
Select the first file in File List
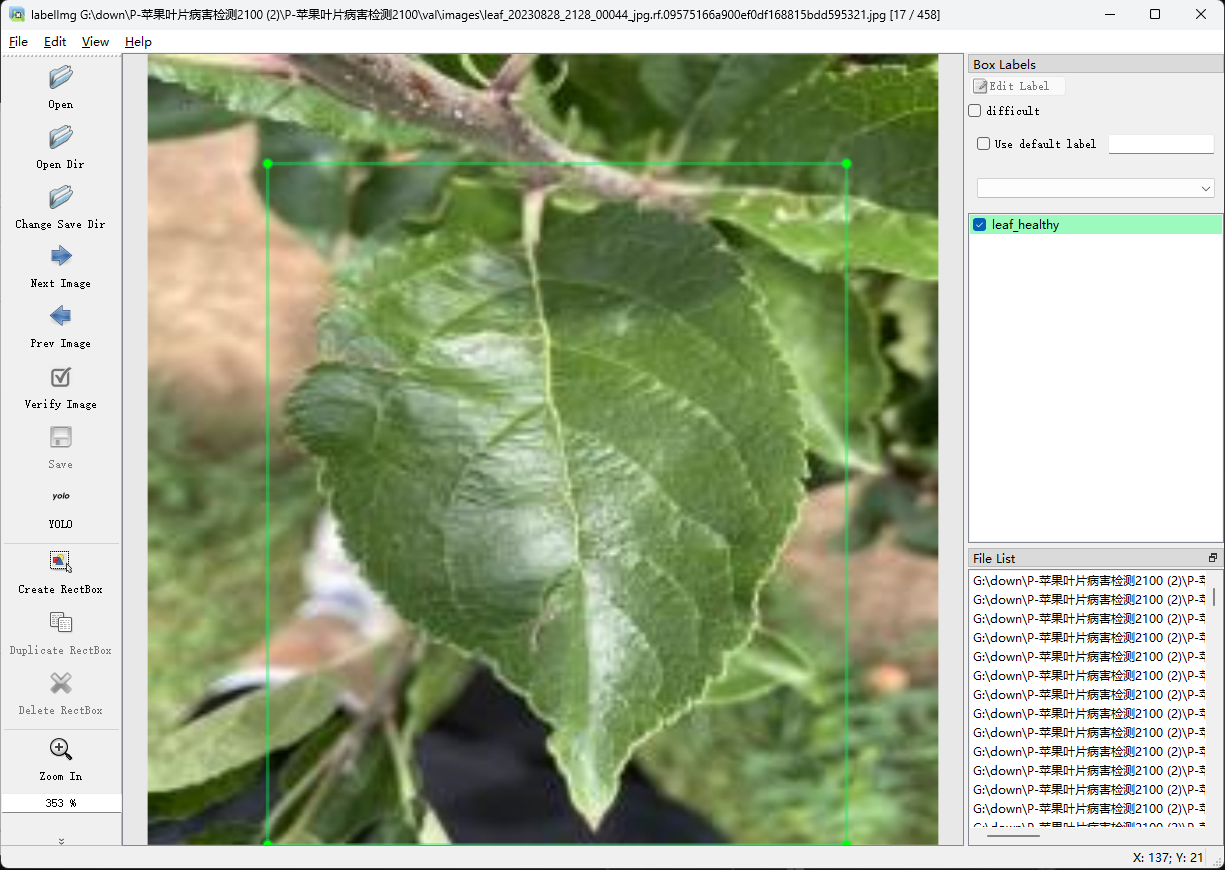click(1089, 580)
